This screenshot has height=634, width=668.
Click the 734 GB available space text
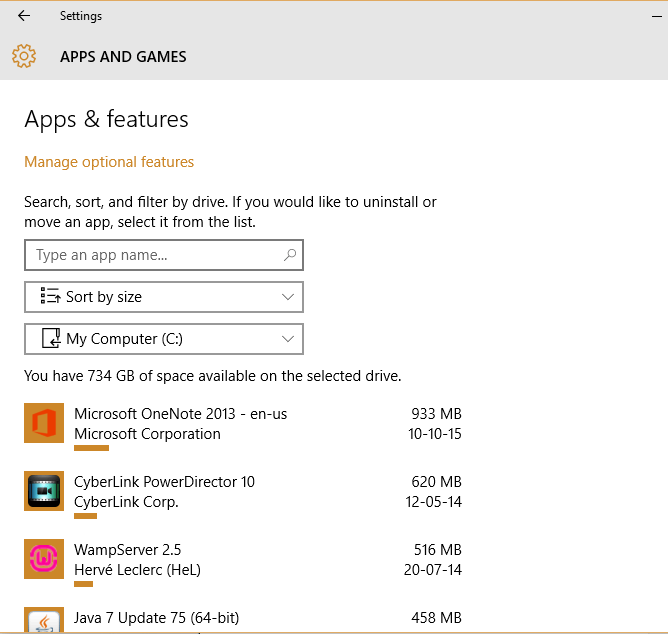[213, 376]
